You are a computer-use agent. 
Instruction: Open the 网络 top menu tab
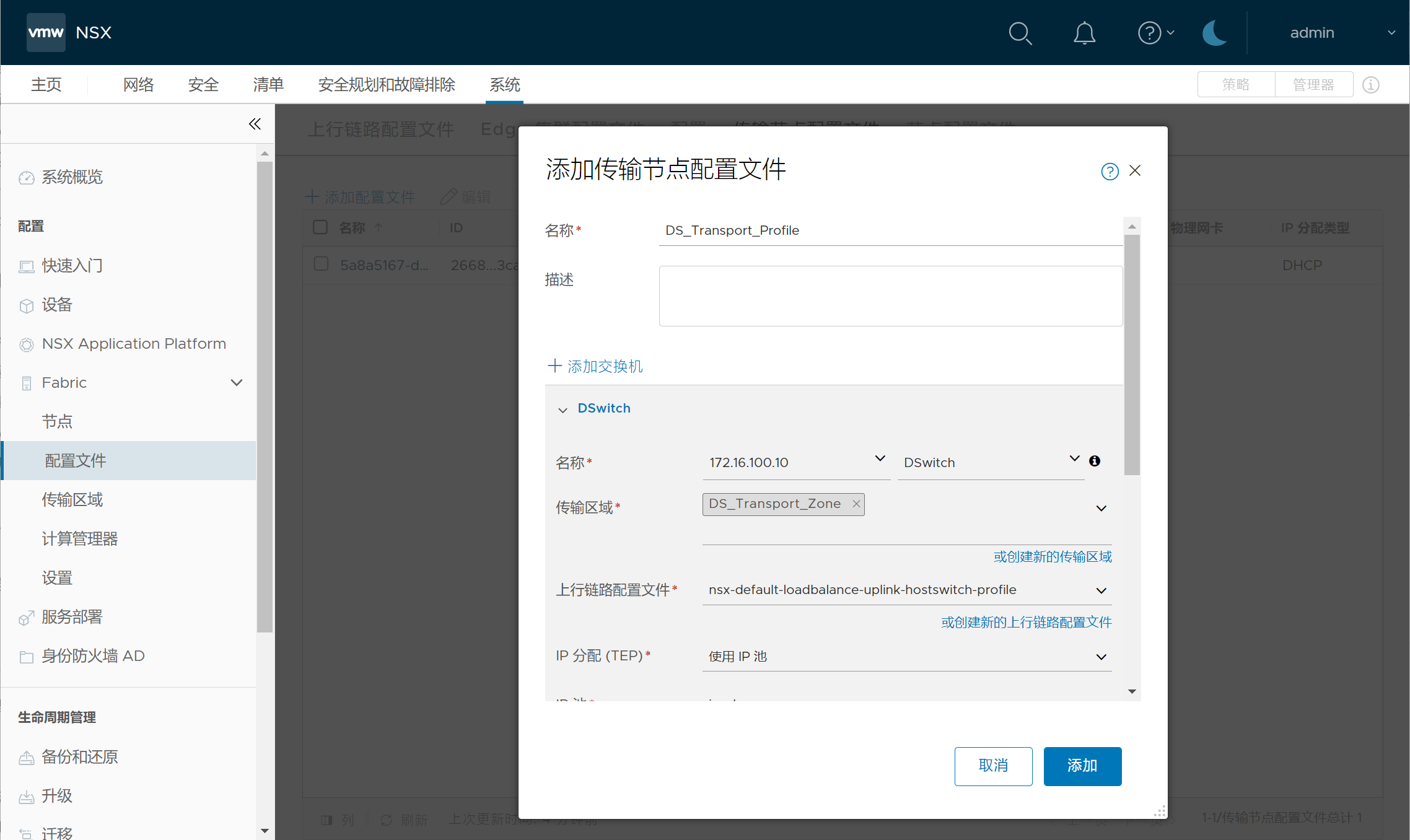click(x=138, y=85)
